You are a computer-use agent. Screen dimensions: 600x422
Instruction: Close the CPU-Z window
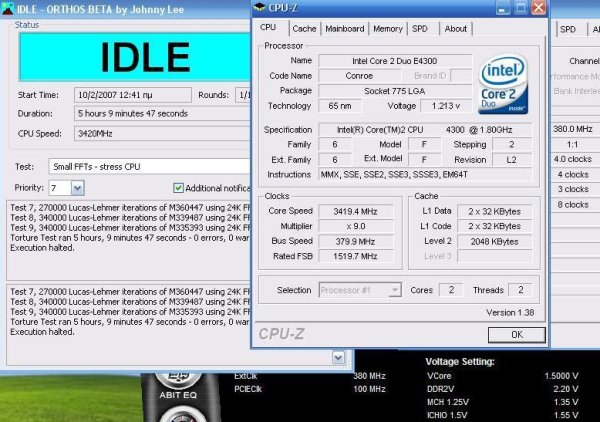point(539,7)
